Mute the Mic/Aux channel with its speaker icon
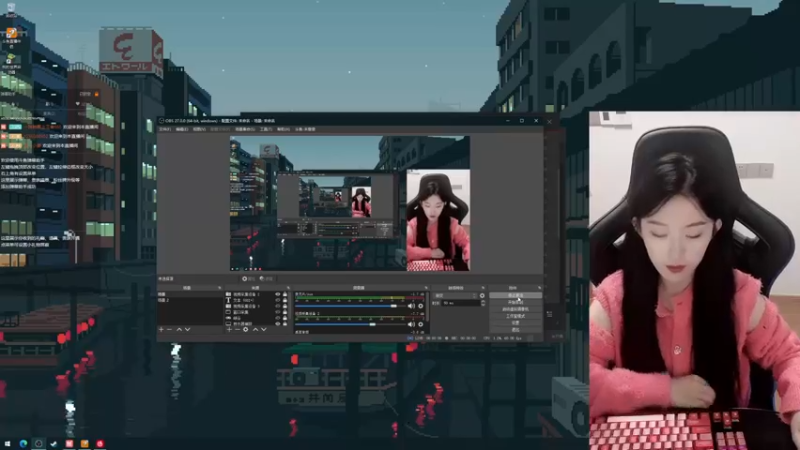Image resolution: width=800 pixels, height=450 pixels. 411,306
